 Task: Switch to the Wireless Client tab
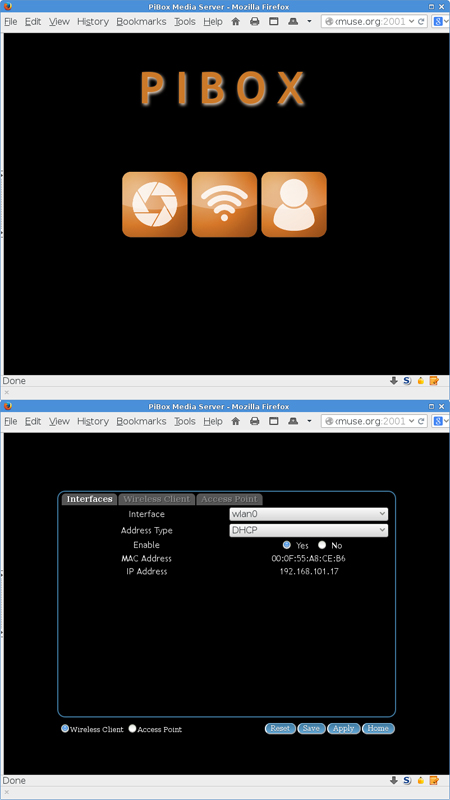[x=157, y=499]
